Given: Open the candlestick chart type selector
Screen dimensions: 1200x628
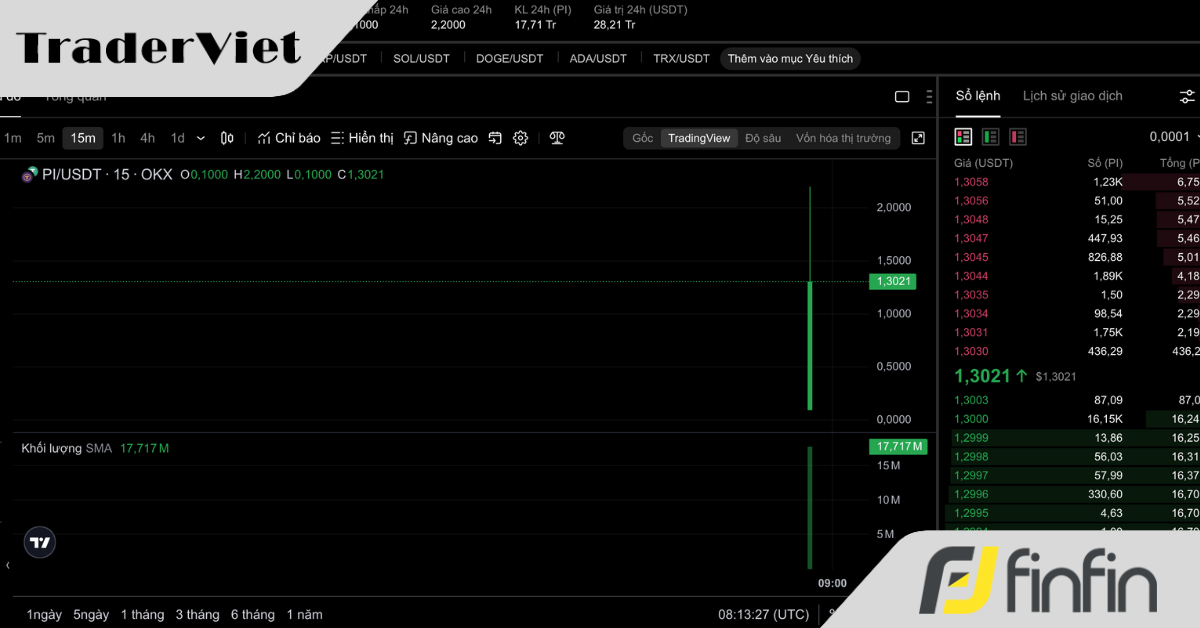Looking at the screenshot, I should 227,138.
